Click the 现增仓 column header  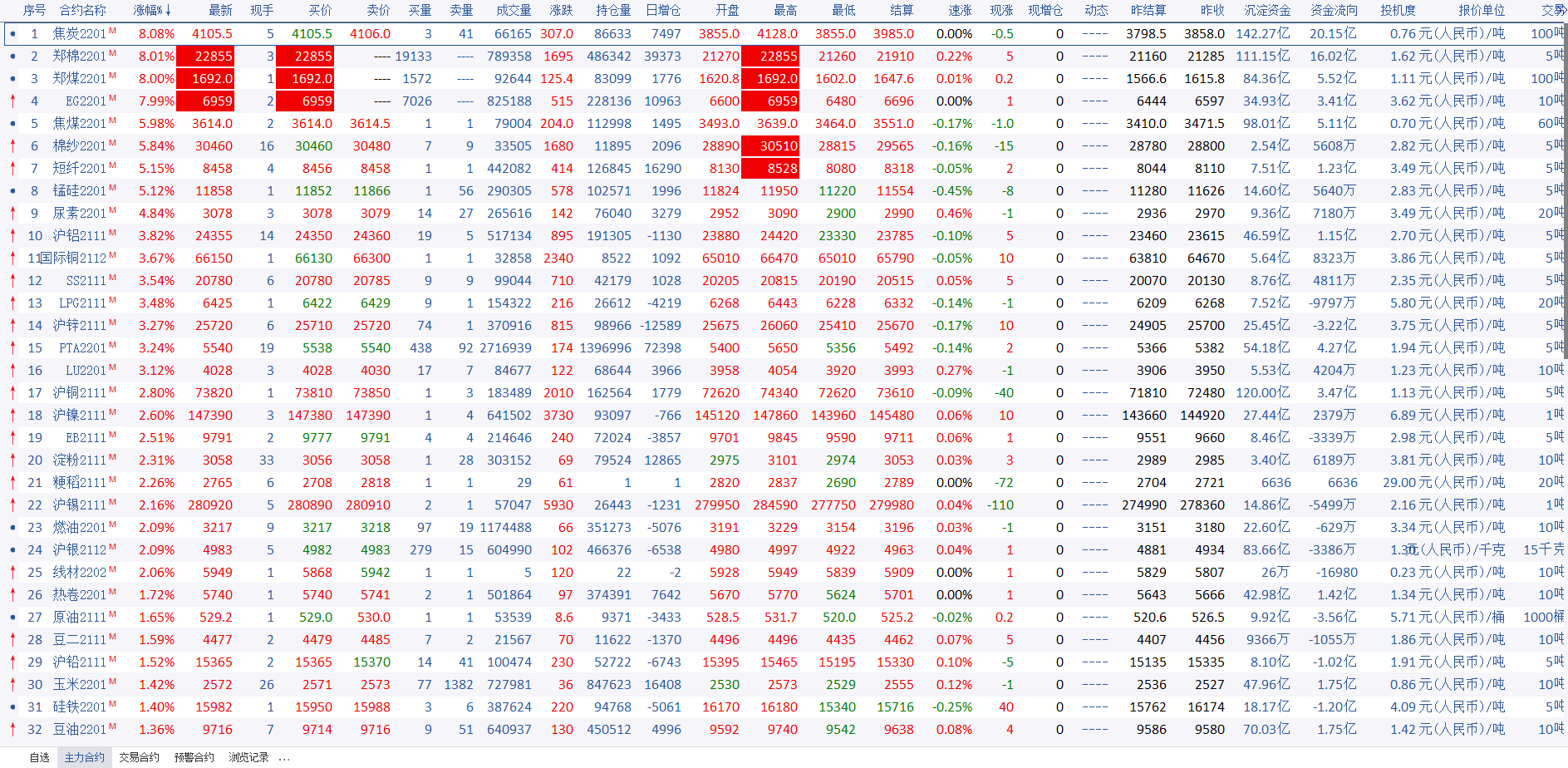click(x=1045, y=10)
